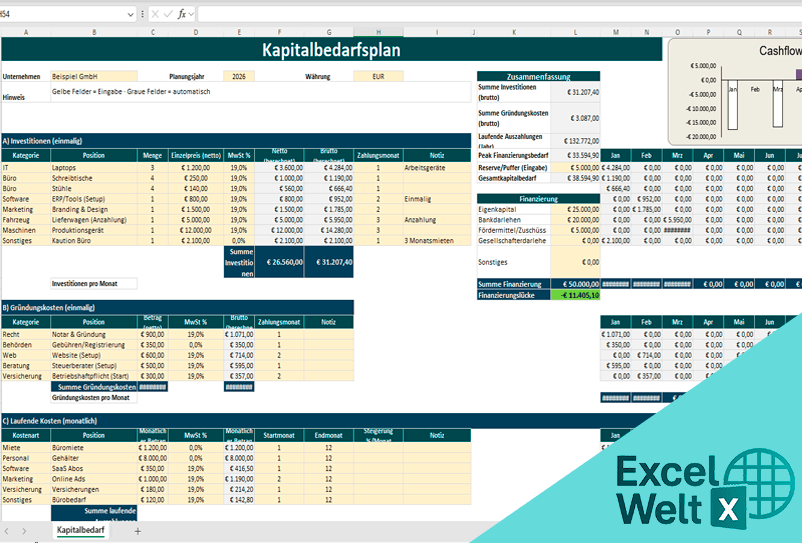Click the C) Laufende Kosten (monatlich) header

tap(331, 421)
